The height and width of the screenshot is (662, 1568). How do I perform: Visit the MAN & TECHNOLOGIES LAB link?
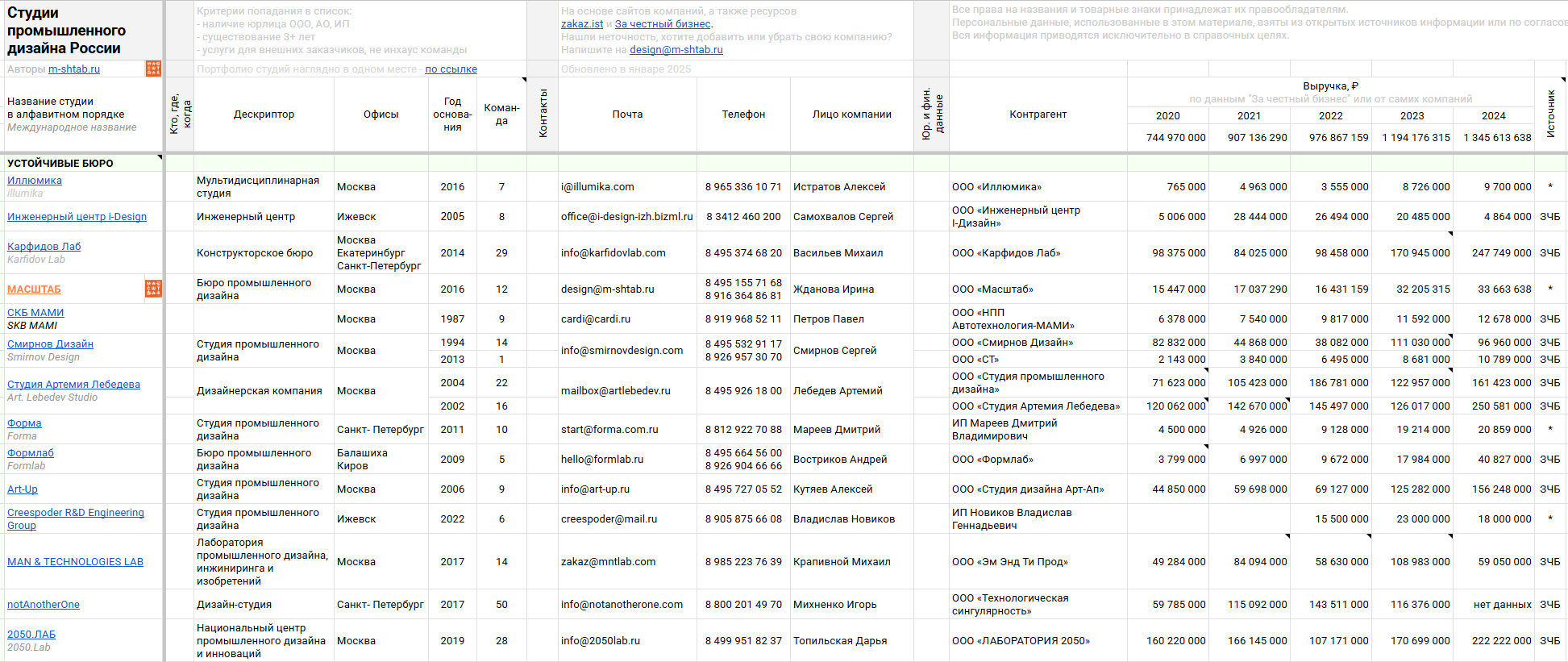[x=76, y=562]
